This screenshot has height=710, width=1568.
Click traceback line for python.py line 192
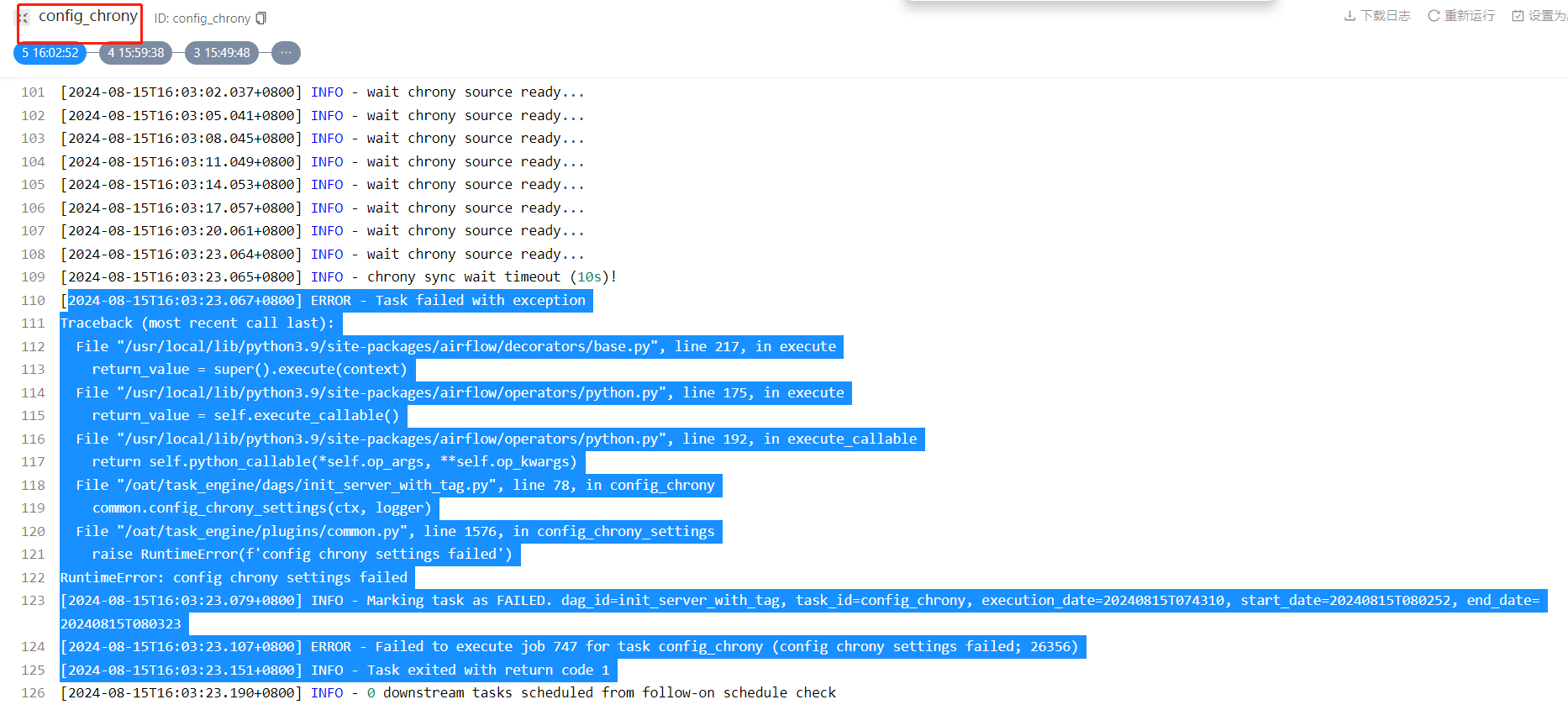point(496,439)
